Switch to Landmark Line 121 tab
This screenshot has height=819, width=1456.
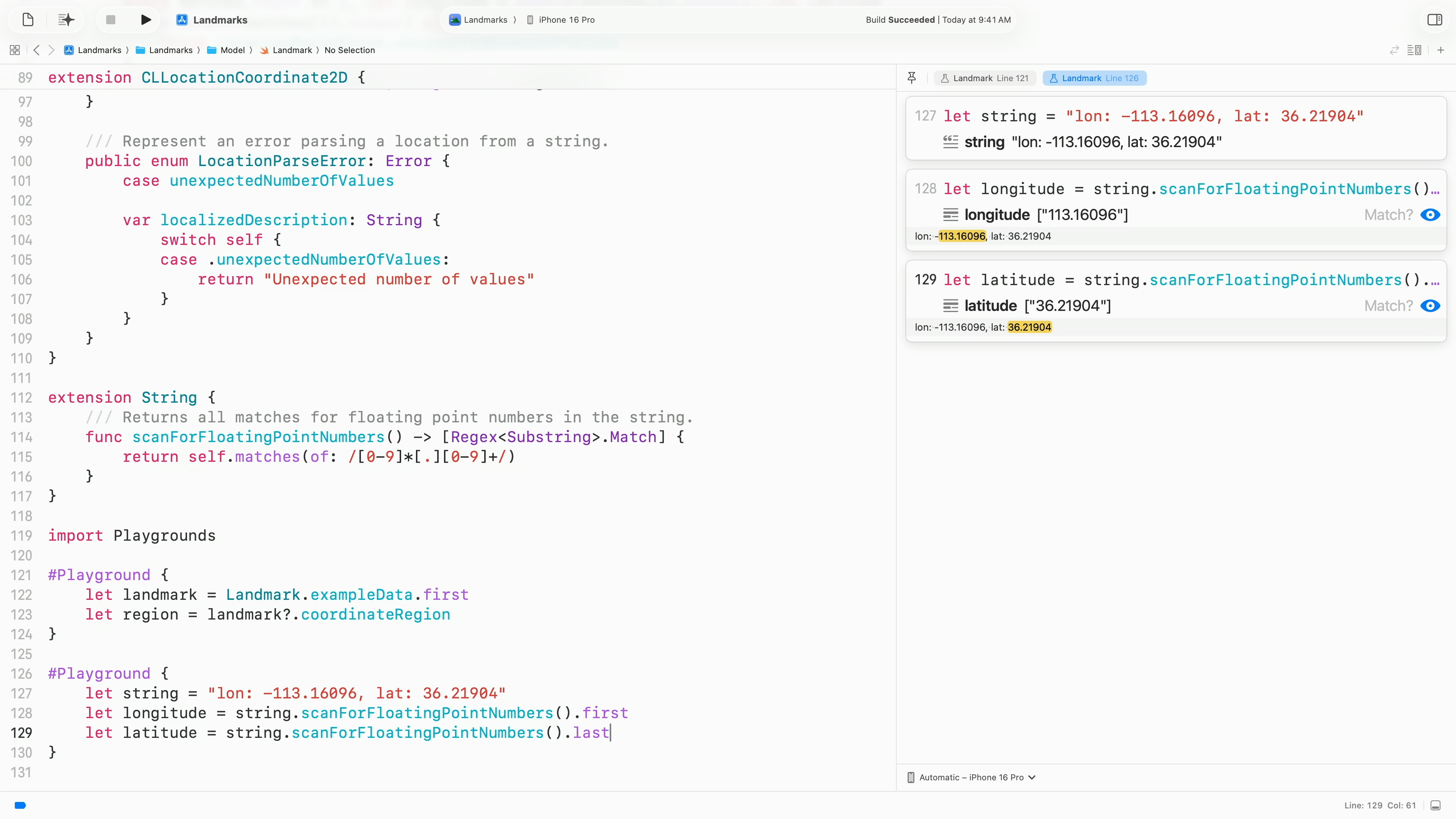[x=985, y=78]
